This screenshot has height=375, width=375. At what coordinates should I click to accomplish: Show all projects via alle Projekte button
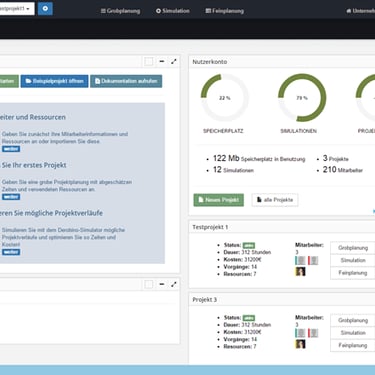coord(275,200)
